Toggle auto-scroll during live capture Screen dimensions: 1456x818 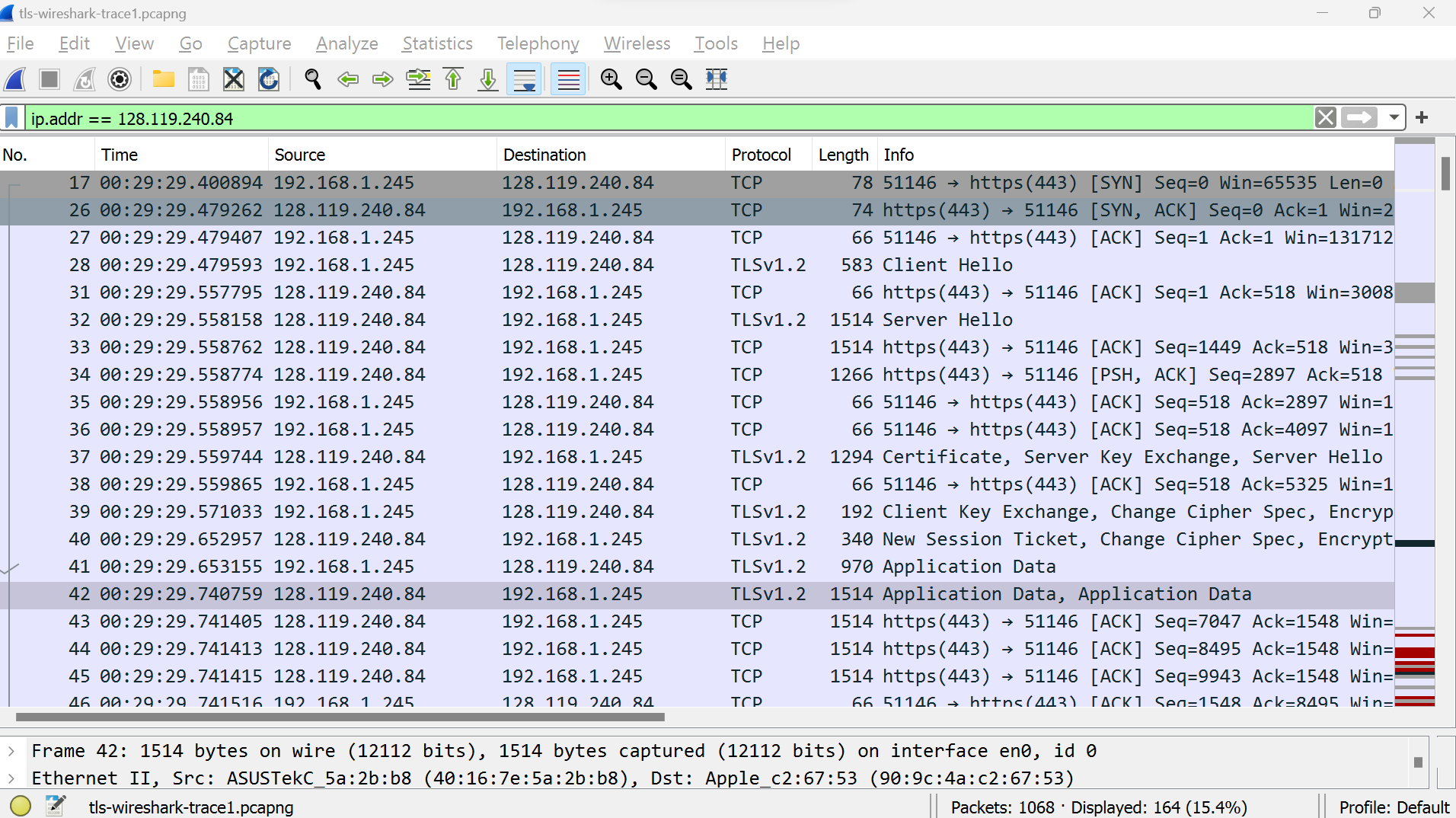(524, 79)
